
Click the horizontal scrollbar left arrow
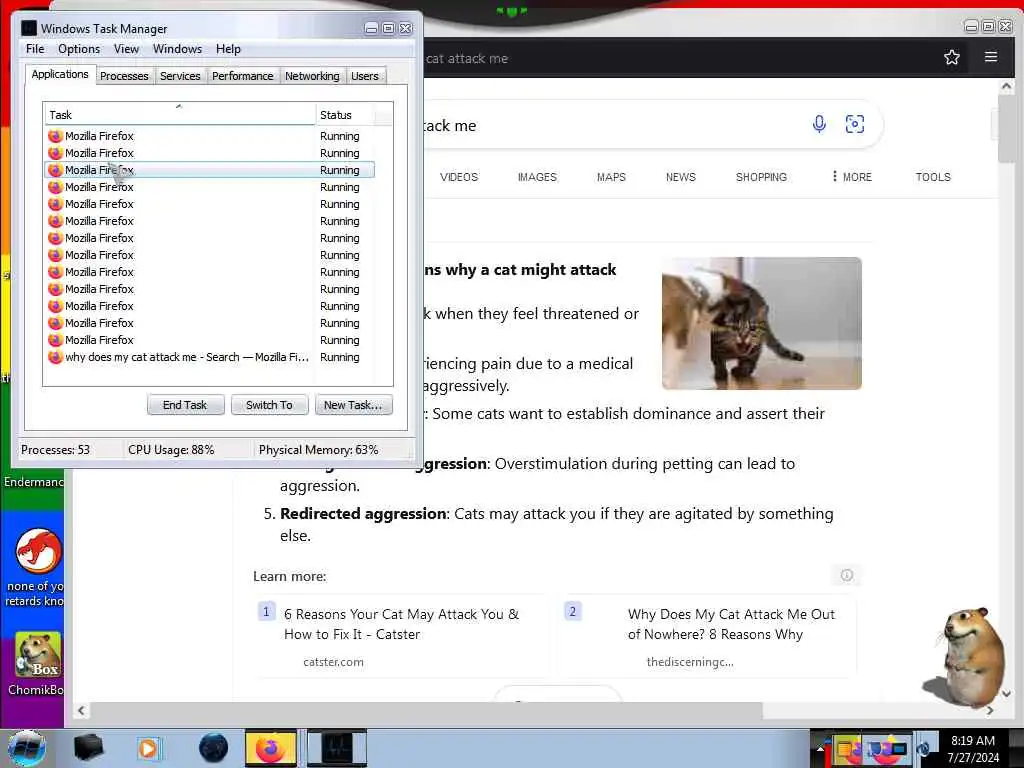(x=81, y=711)
